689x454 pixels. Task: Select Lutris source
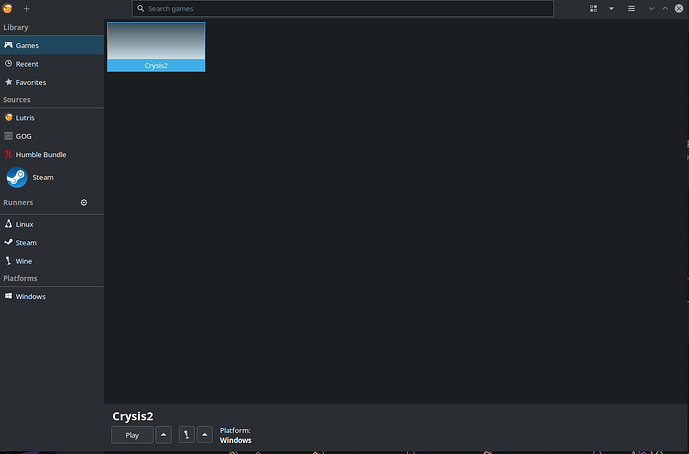point(52,118)
